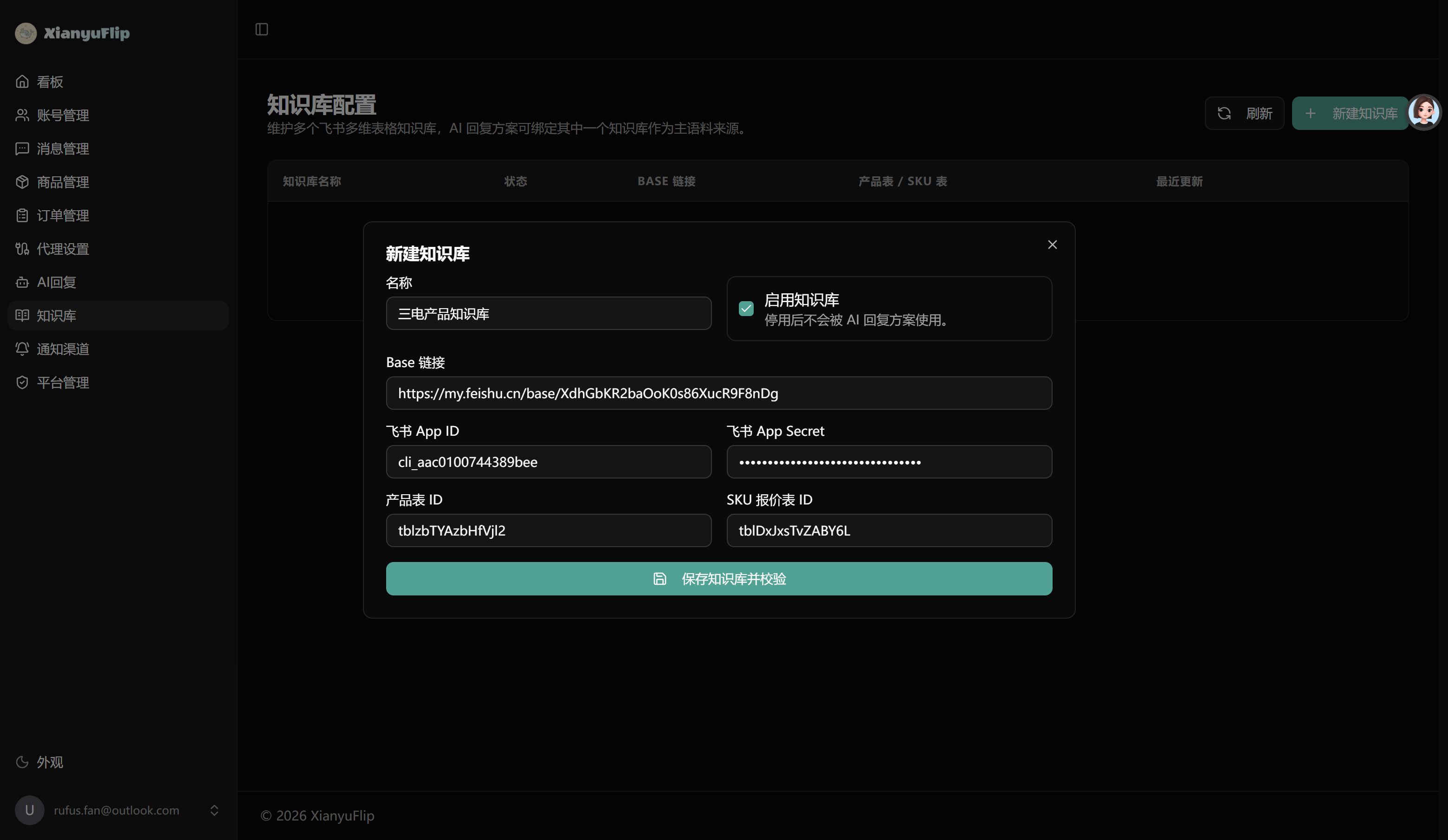Click the bell icon beside 通知渠道
The height and width of the screenshot is (840, 1448).
(22, 349)
